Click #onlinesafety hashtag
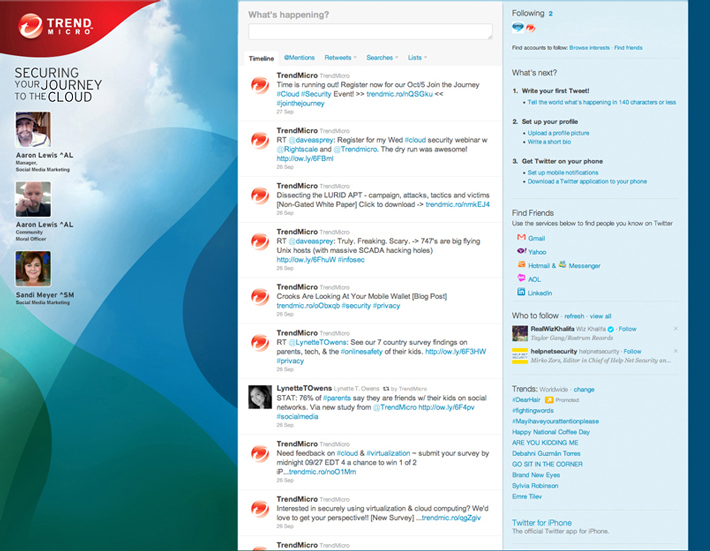The width and height of the screenshot is (710, 551). [x=361, y=351]
